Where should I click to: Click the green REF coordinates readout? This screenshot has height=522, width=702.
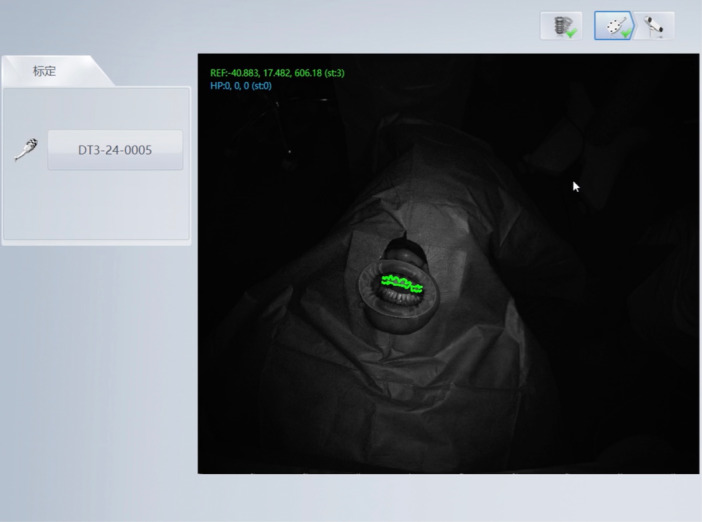pyautogui.click(x=277, y=73)
